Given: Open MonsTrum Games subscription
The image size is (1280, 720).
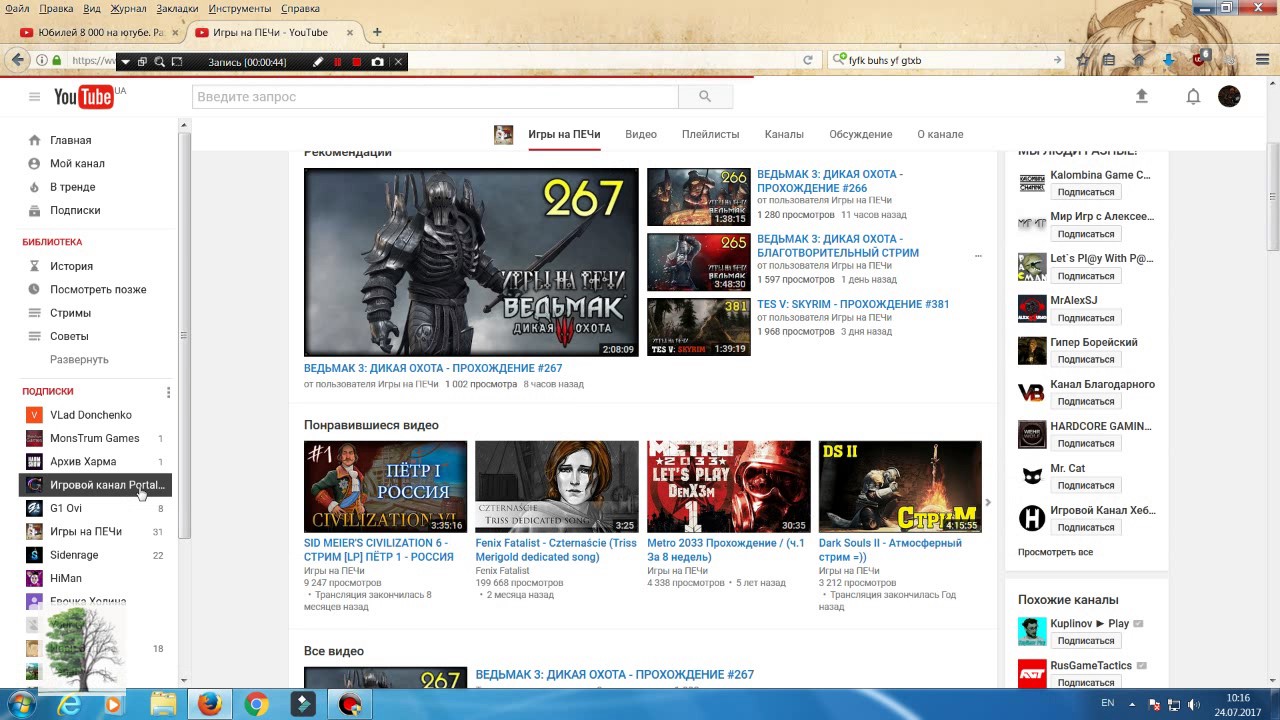Looking at the screenshot, I should pyautogui.click(x=97, y=438).
